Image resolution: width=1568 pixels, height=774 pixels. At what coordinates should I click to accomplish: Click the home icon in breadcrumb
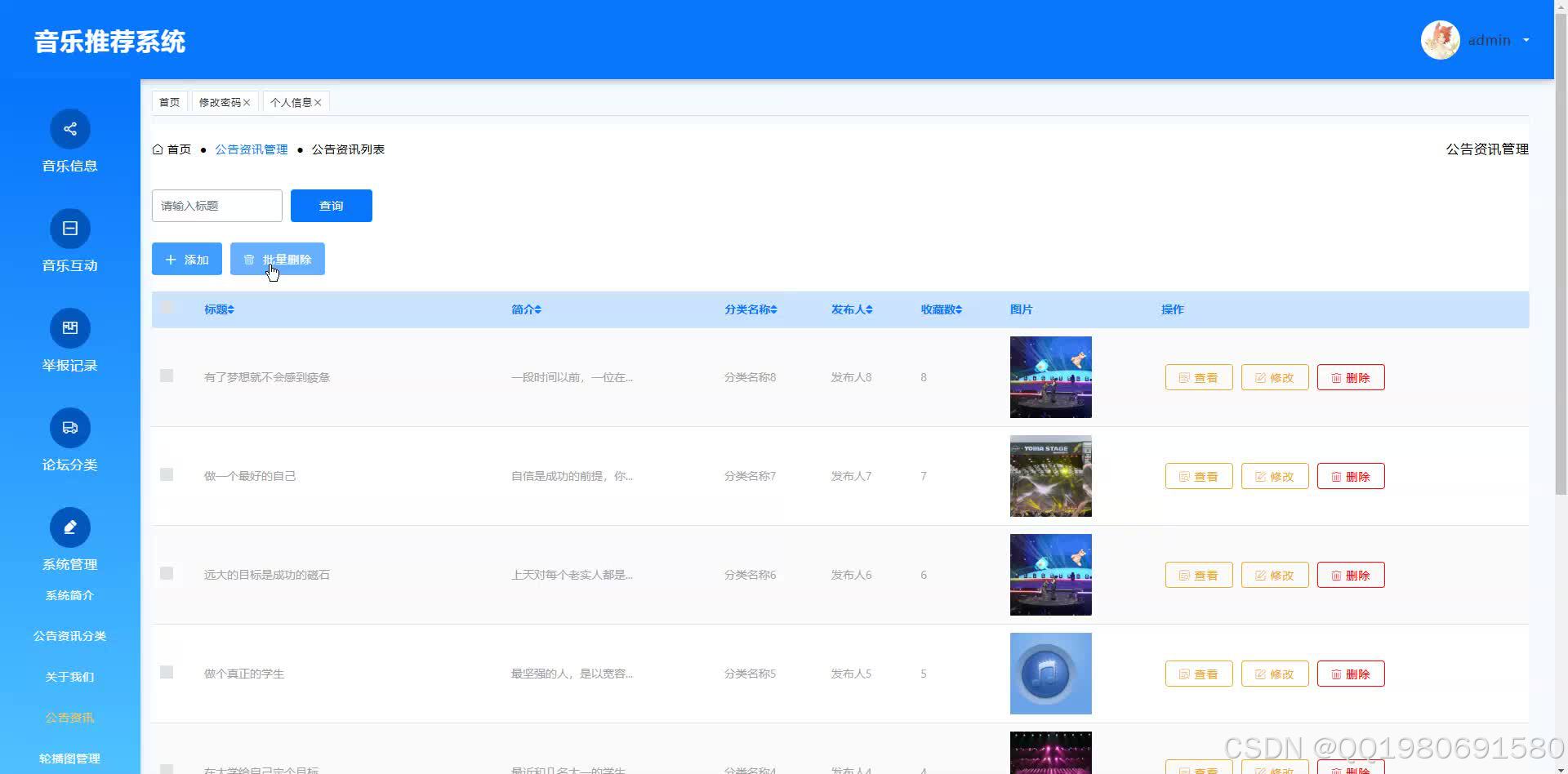pyautogui.click(x=158, y=149)
